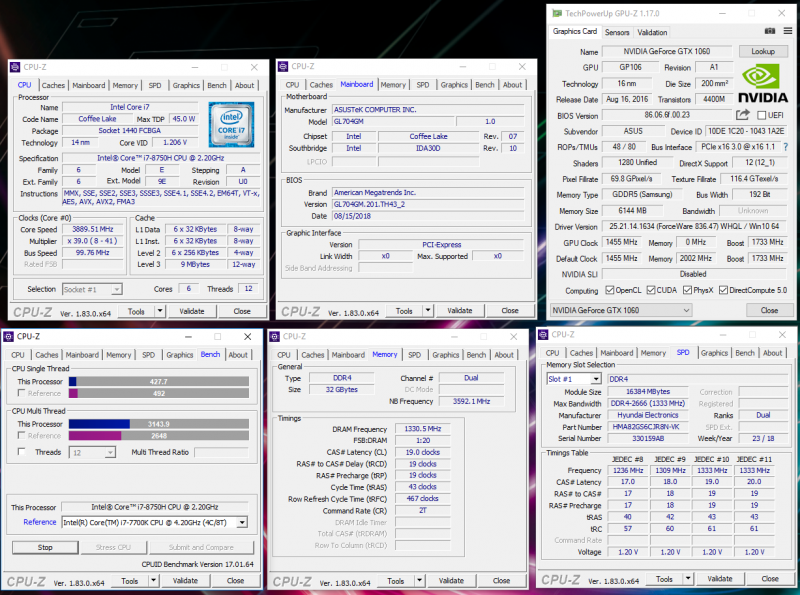The width and height of the screenshot is (800, 595).
Task: Click the Module Size value 16384 MBytes
Action: (x=648, y=391)
